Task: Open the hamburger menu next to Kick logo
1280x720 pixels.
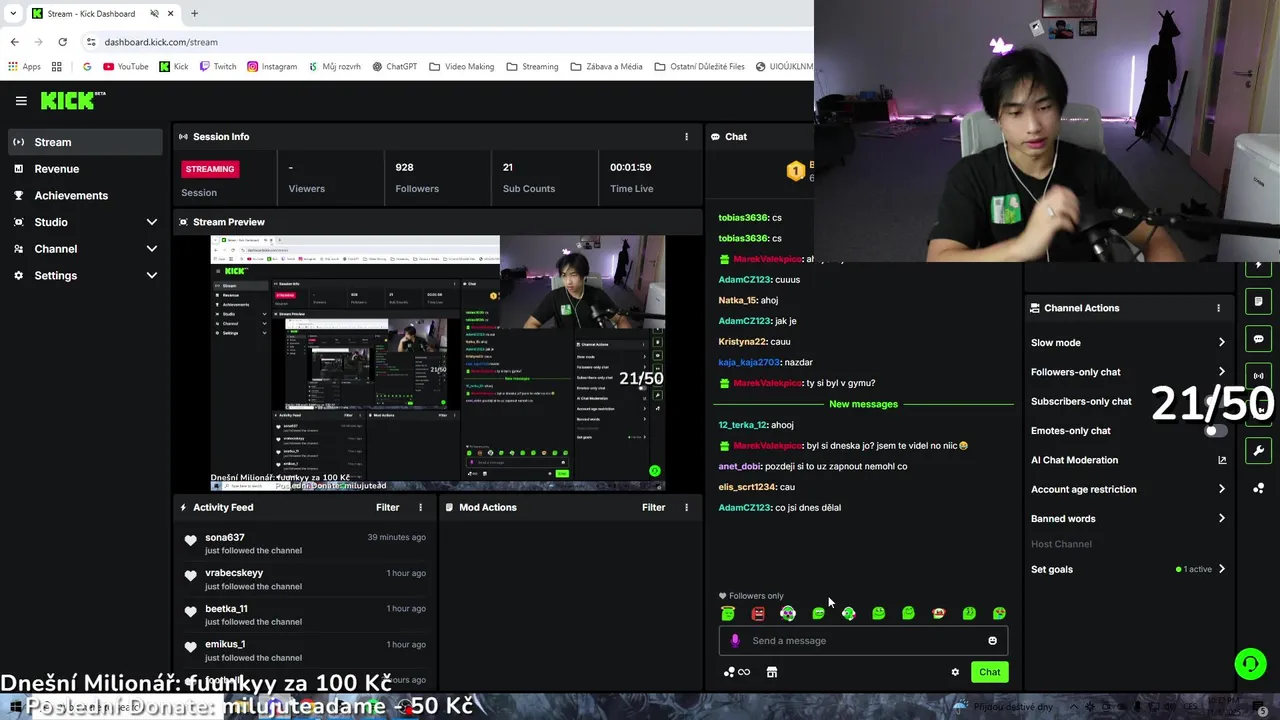Action: [x=21, y=101]
